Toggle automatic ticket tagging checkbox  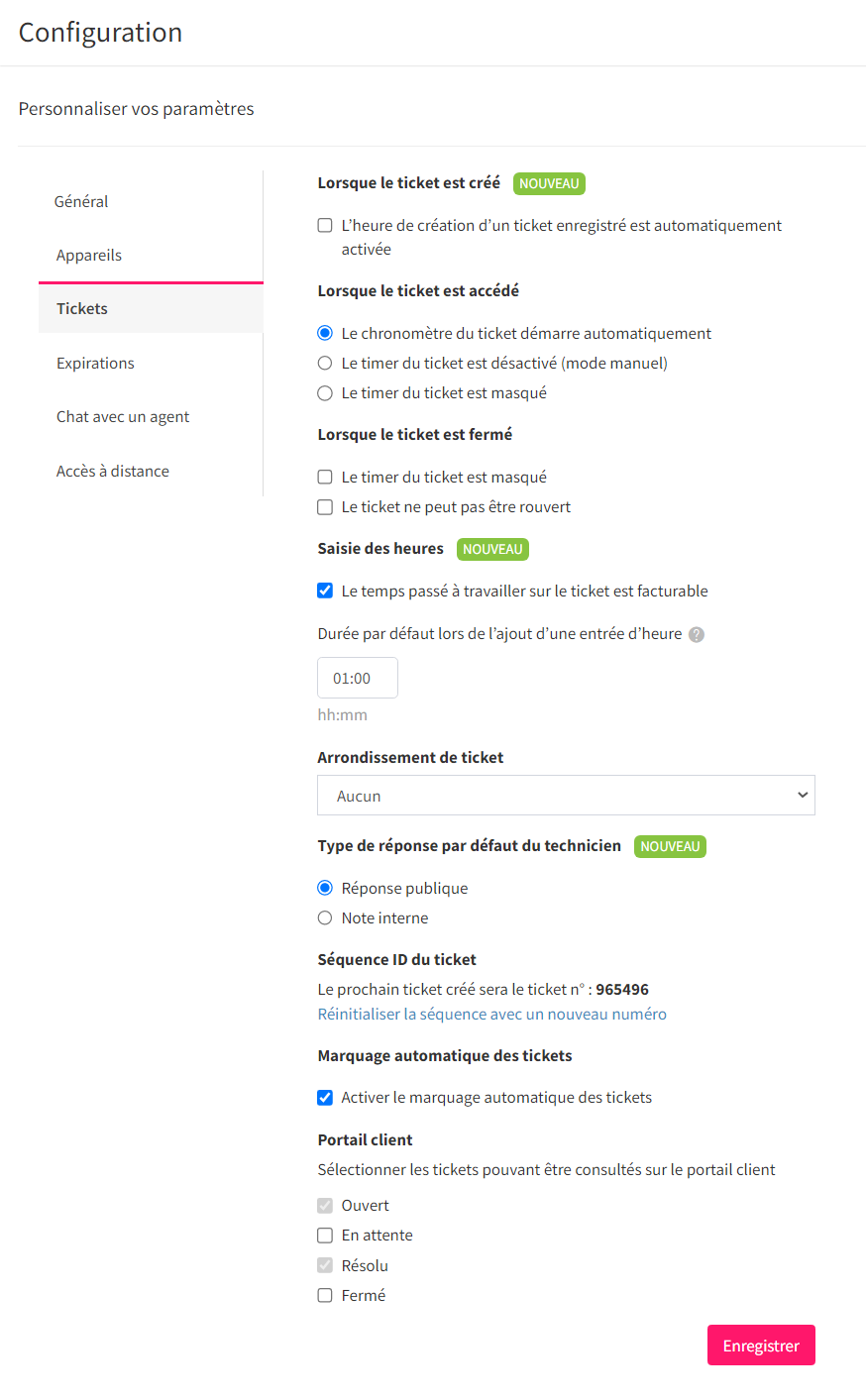[x=325, y=1098]
